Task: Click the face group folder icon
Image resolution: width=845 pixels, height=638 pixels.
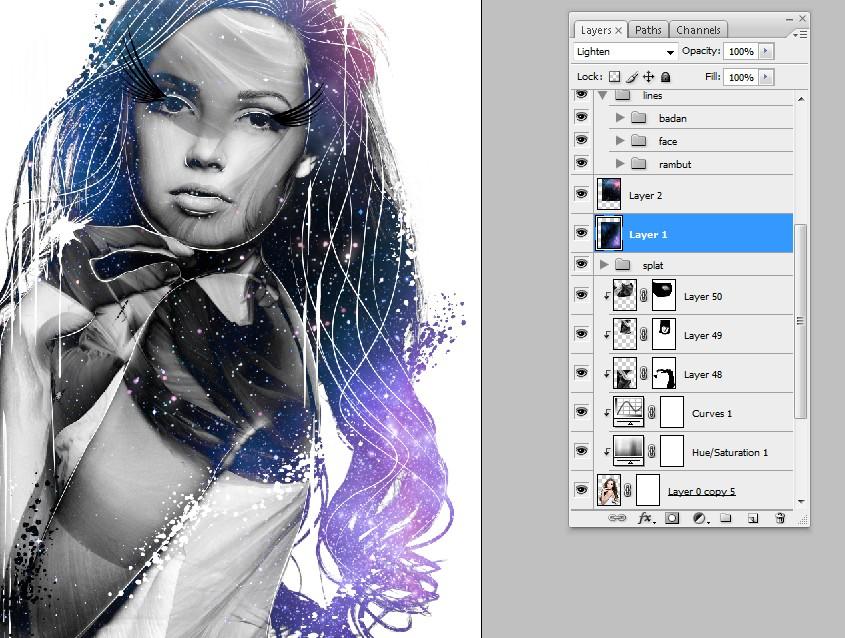Action: 639,141
